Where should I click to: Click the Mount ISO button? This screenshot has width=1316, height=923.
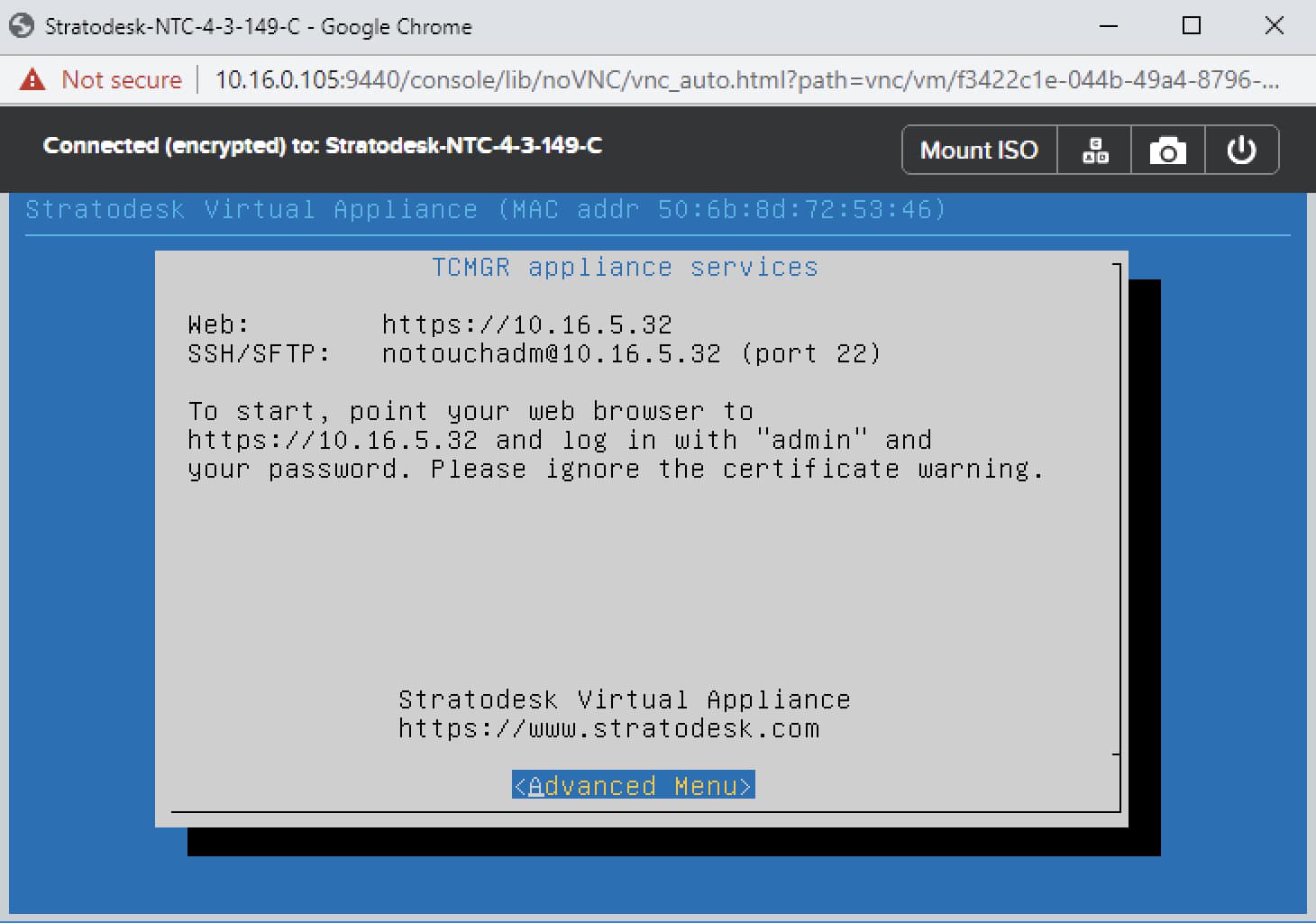click(979, 150)
